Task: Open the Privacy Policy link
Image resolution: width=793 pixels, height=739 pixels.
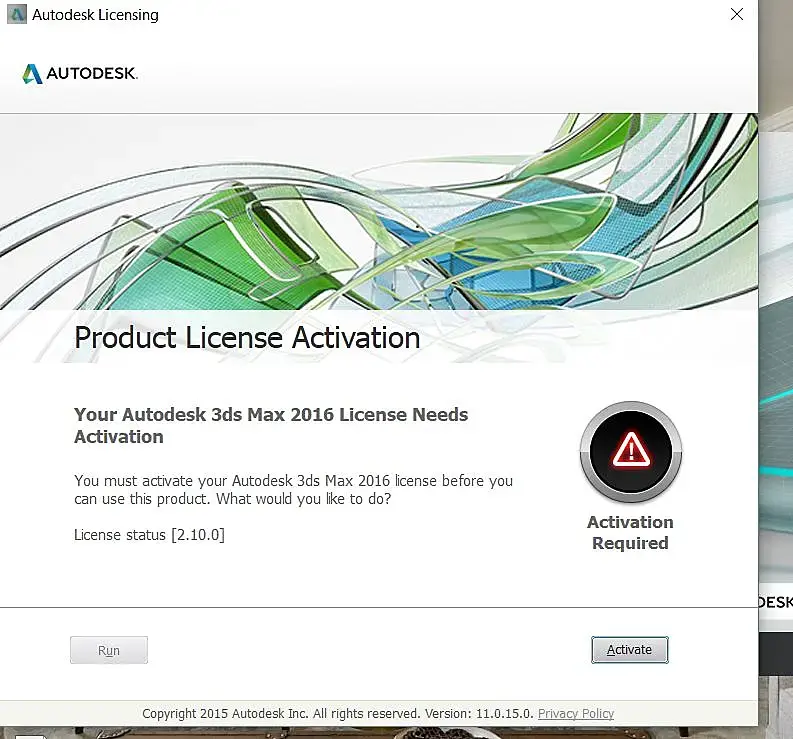Action: pos(576,713)
